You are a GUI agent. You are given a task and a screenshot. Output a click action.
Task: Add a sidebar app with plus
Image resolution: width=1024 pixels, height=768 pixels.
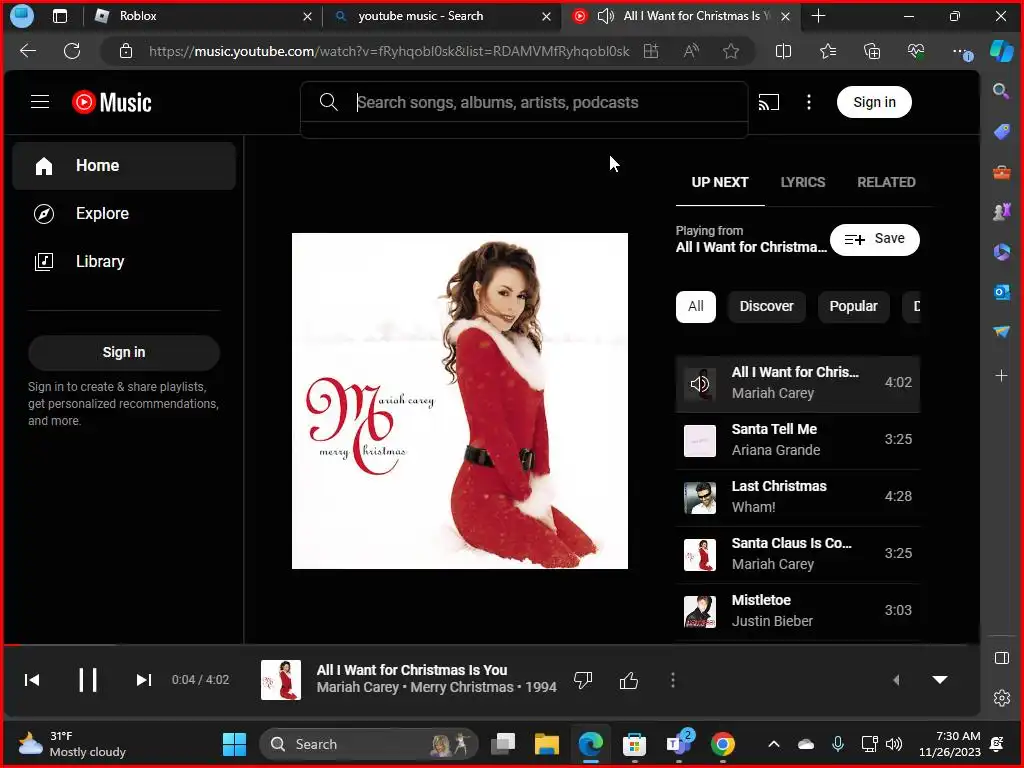click(1001, 376)
